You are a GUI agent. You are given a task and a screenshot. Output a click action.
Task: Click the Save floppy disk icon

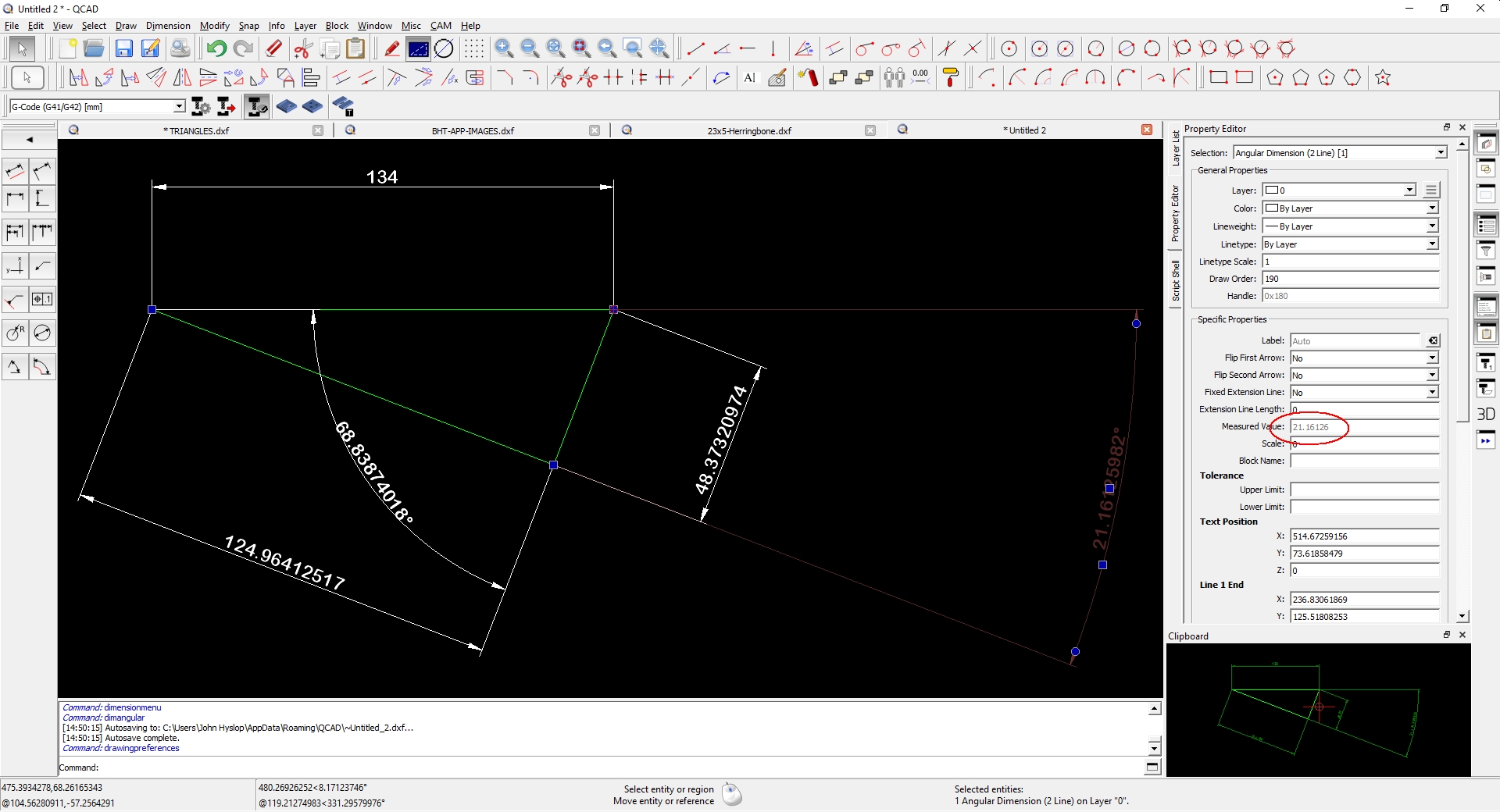pyautogui.click(x=123, y=48)
